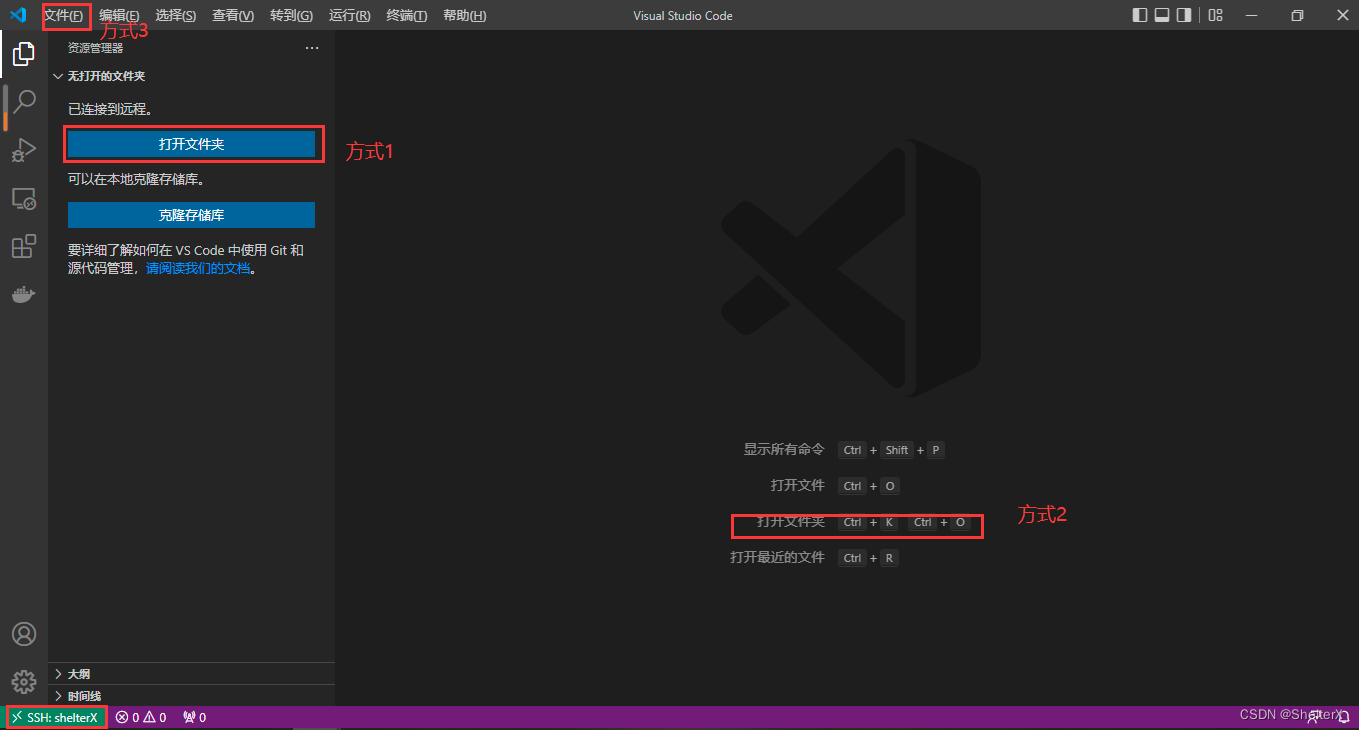The height and width of the screenshot is (730, 1359).
Task: Open the 请阅读我们的文档 link
Action: tap(198, 269)
